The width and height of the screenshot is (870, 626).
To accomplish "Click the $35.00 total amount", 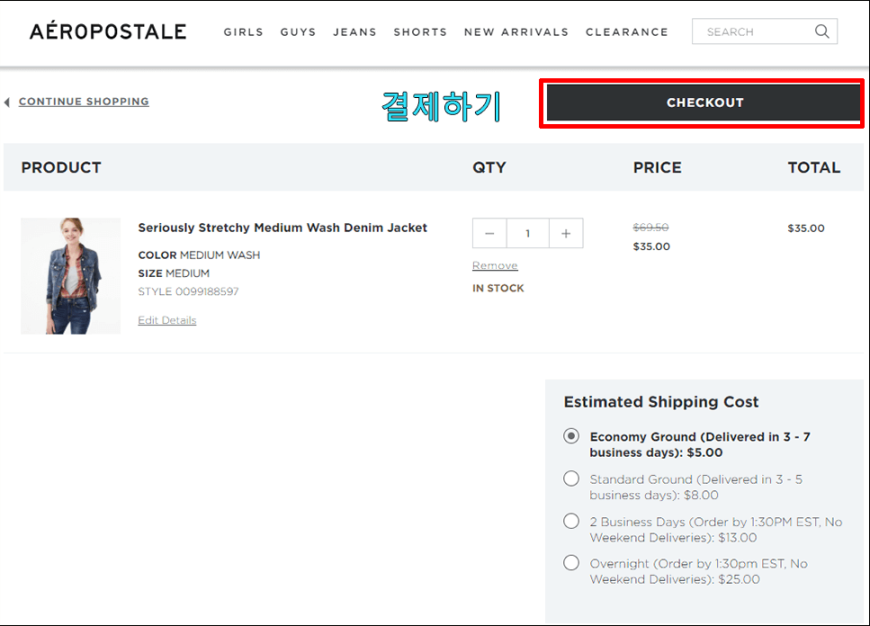I will click(806, 228).
